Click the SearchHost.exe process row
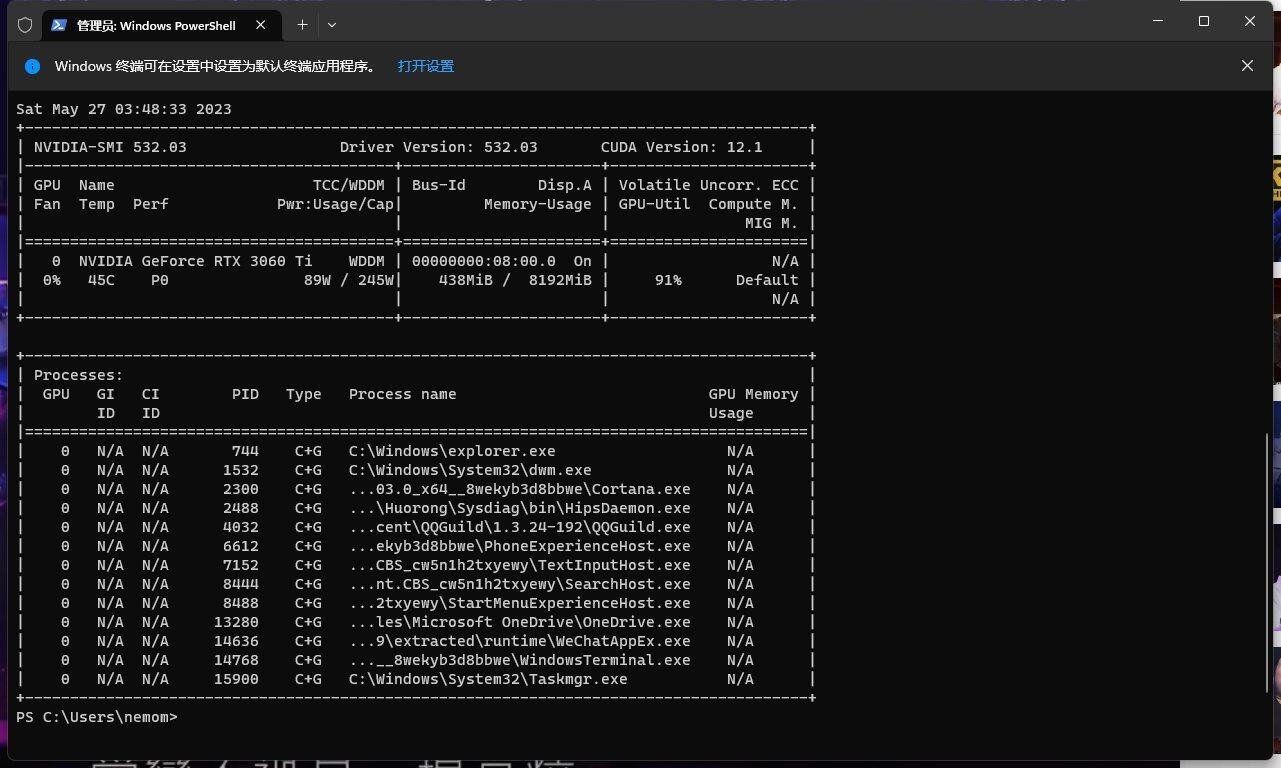Viewport: 1281px width, 768px height. 416,584
